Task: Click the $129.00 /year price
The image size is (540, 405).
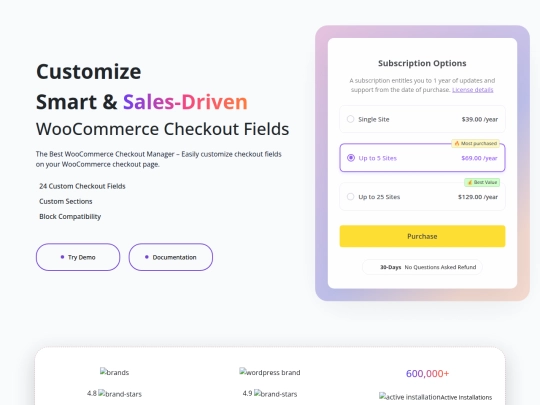Action: pyautogui.click(x=478, y=197)
